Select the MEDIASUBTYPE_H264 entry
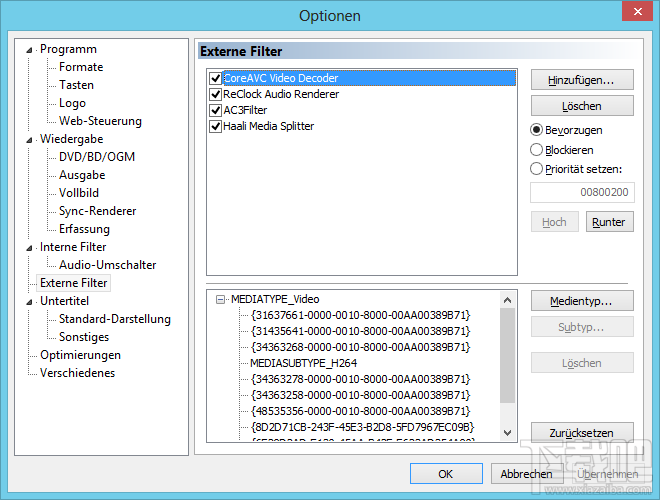 pos(303,363)
